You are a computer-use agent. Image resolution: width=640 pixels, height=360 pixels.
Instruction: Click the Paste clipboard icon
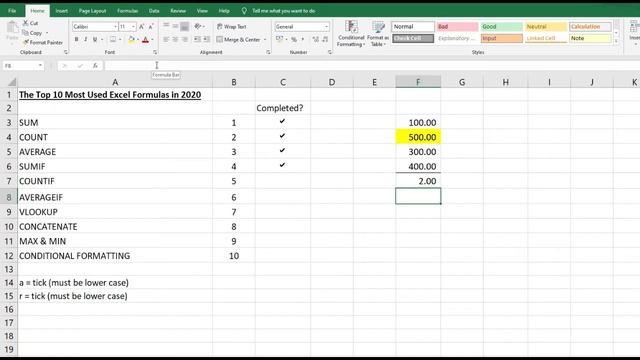12,27
